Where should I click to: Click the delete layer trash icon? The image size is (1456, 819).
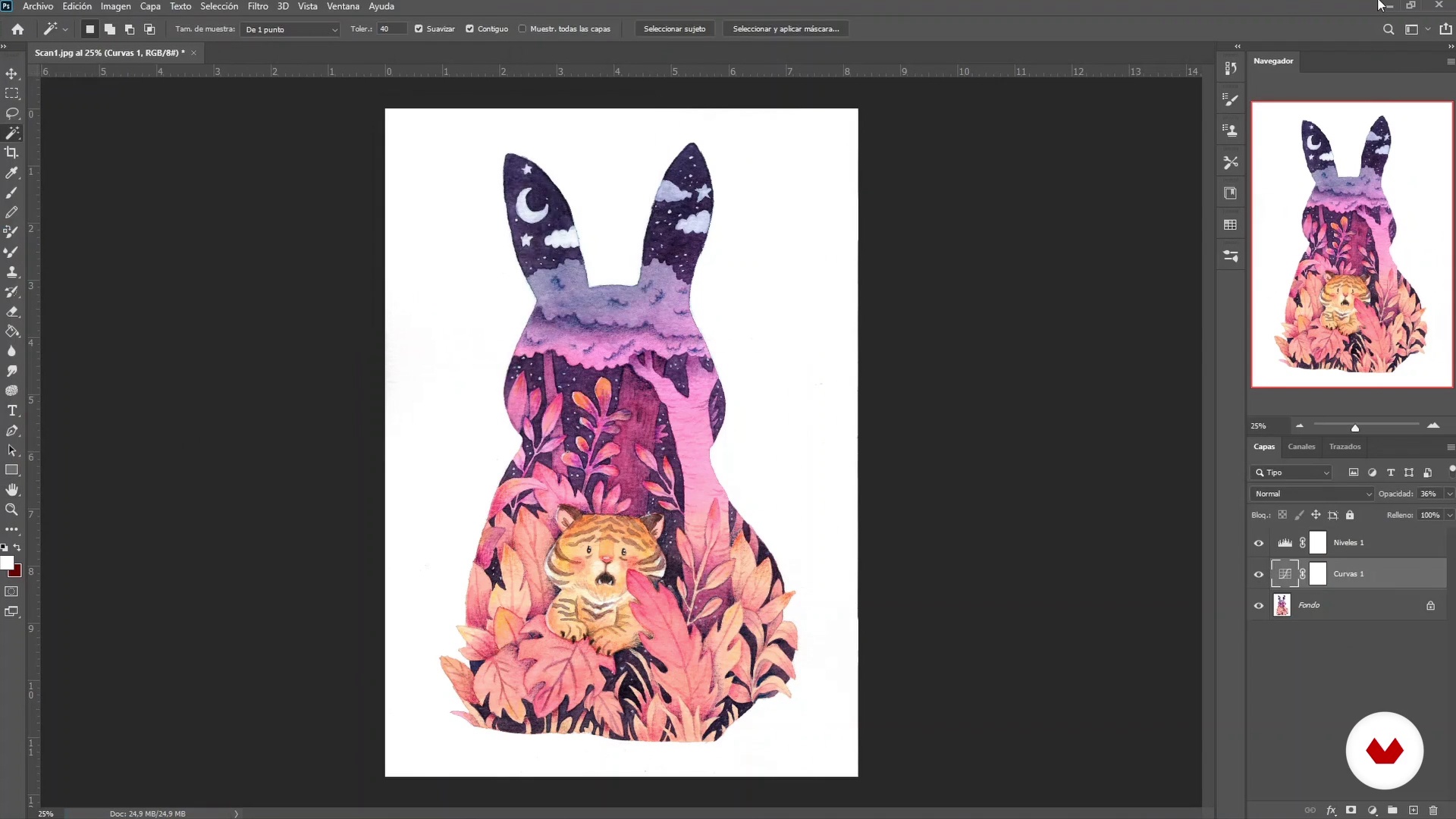[x=1433, y=810]
